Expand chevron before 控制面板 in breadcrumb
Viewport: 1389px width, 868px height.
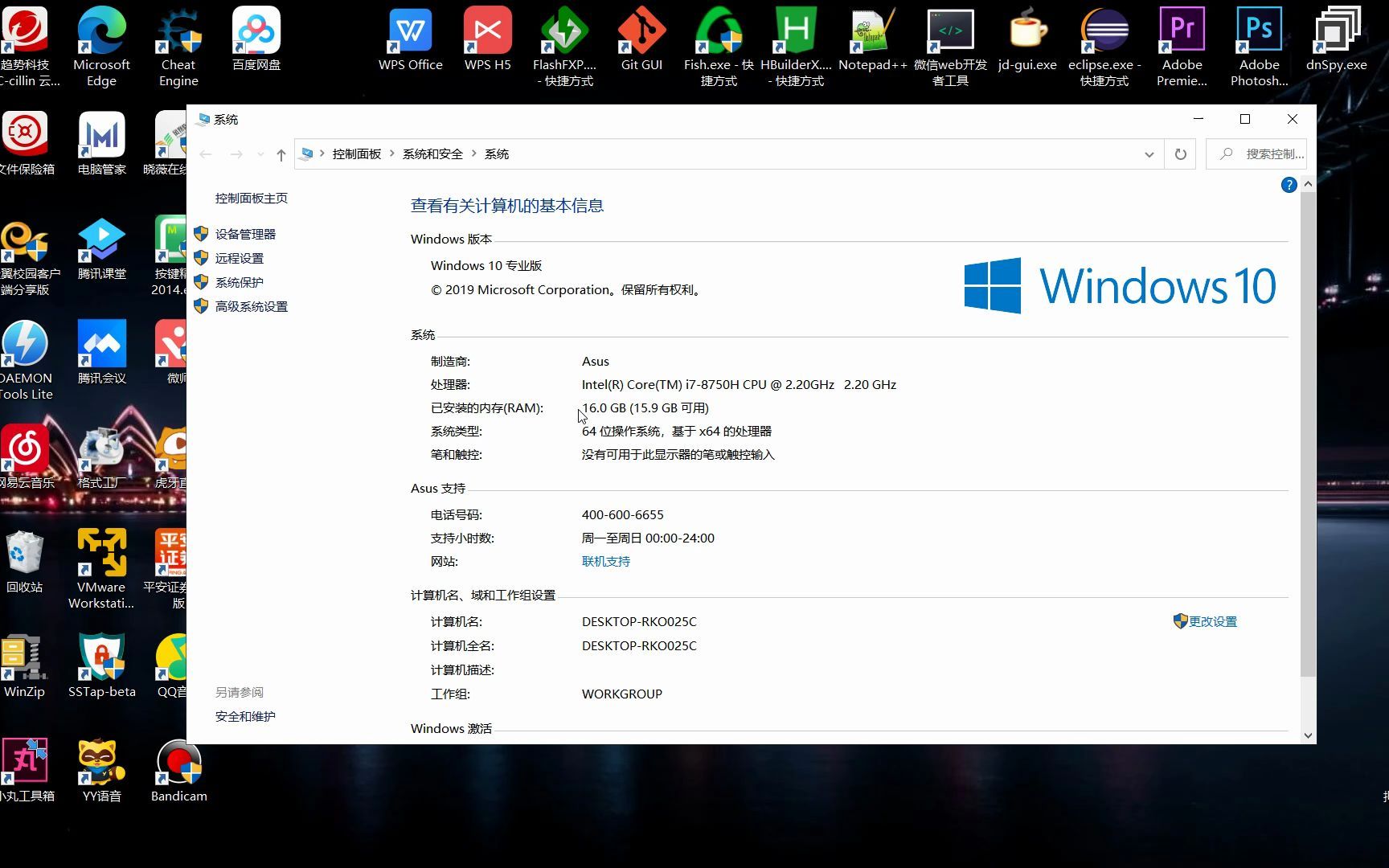pos(322,154)
